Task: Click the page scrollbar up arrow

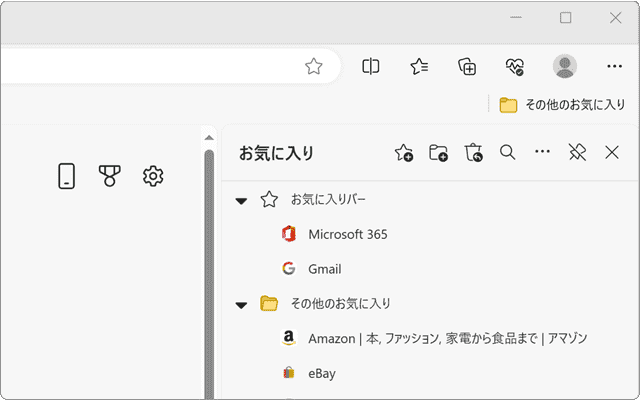Action: [209, 138]
